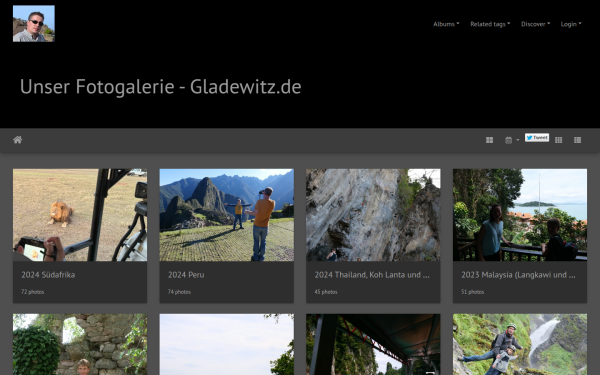Open the 2024 Peru Machu Picchu thumbnail
The height and width of the screenshot is (375, 600).
click(x=227, y=215)
